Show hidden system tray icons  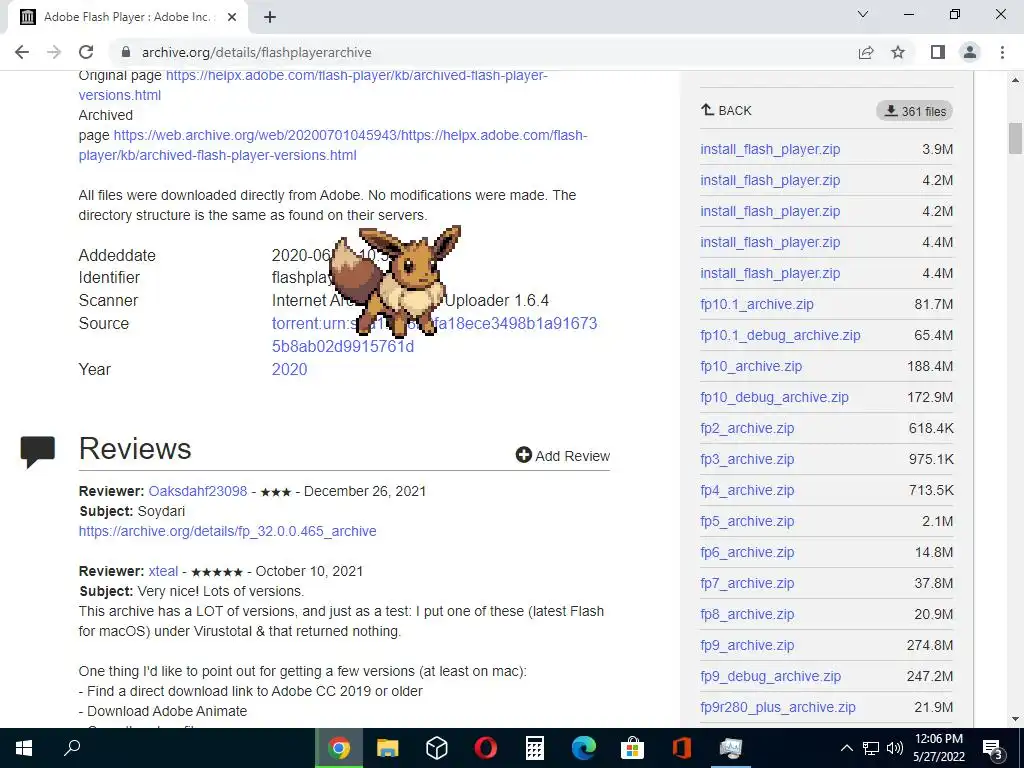[x=846, y=748]
